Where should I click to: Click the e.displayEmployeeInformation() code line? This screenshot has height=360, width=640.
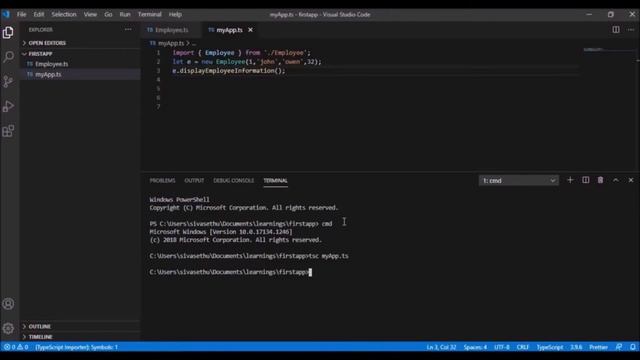point(229,71)
